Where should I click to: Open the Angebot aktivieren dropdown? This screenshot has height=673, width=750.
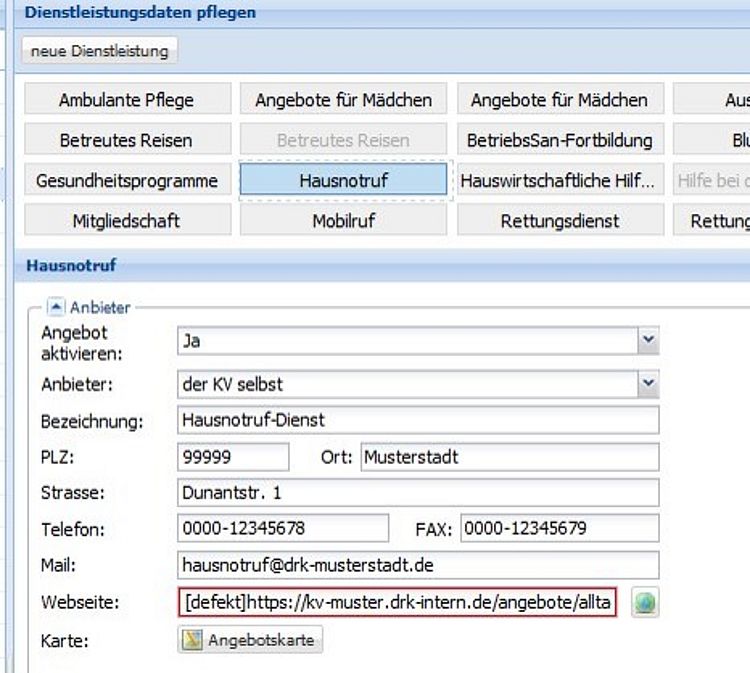pyautogui.click(x=648, y=341)
